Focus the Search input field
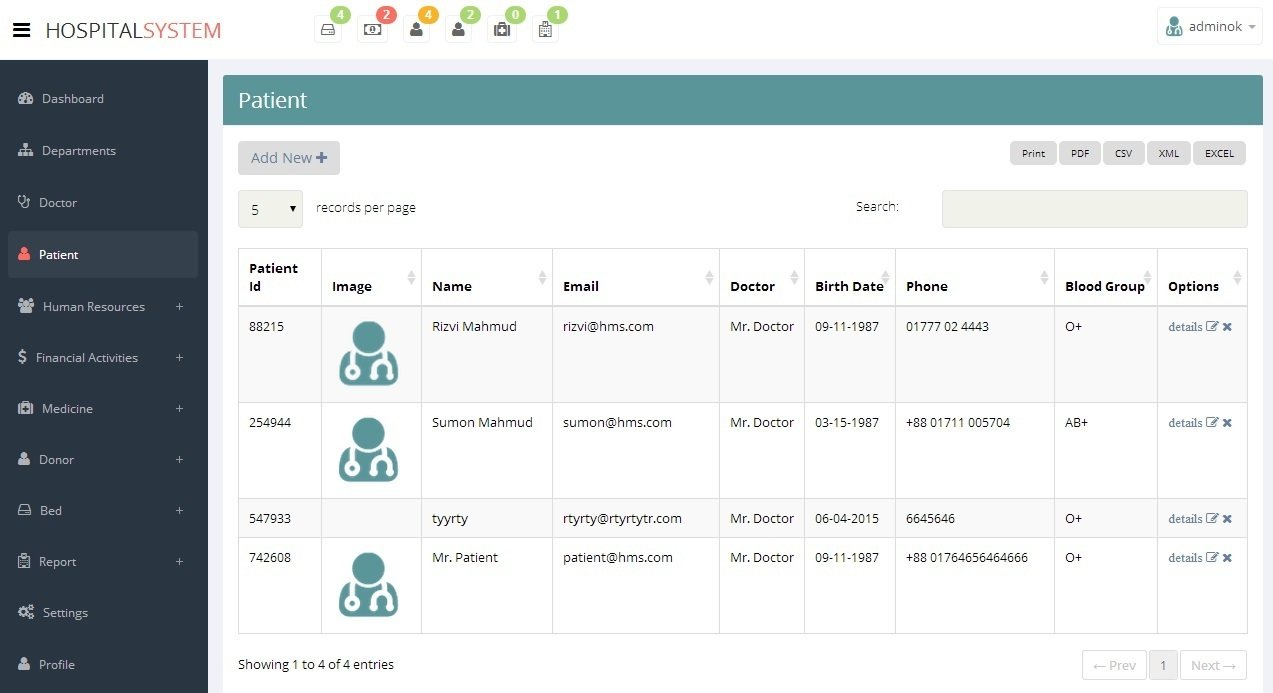This screenshot has width=1273, height=693. [1094, 209]
